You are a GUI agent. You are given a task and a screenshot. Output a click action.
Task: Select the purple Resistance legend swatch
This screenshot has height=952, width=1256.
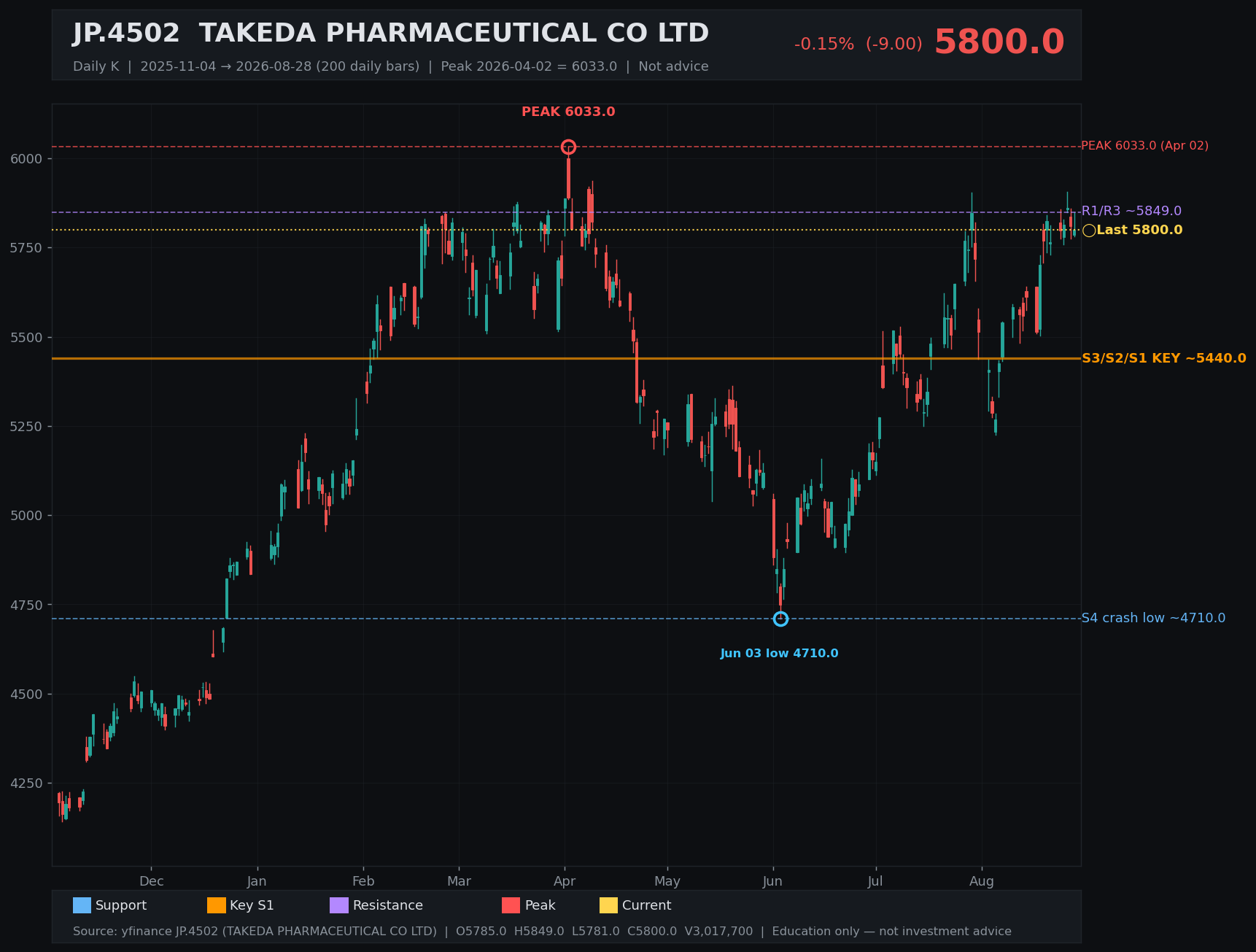click(339, 905)
